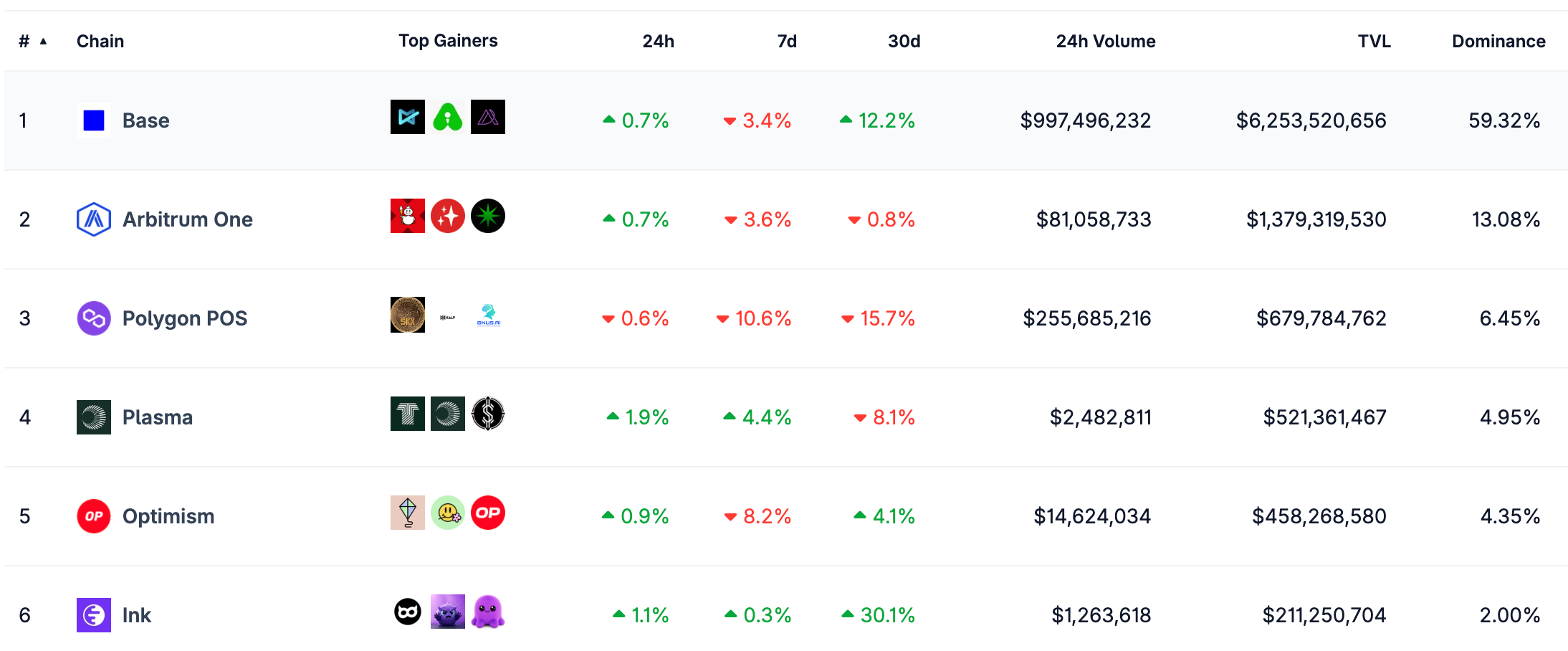Sort by the 30d column header
This screenshot has width=1568, height=651.
[904, 42]
